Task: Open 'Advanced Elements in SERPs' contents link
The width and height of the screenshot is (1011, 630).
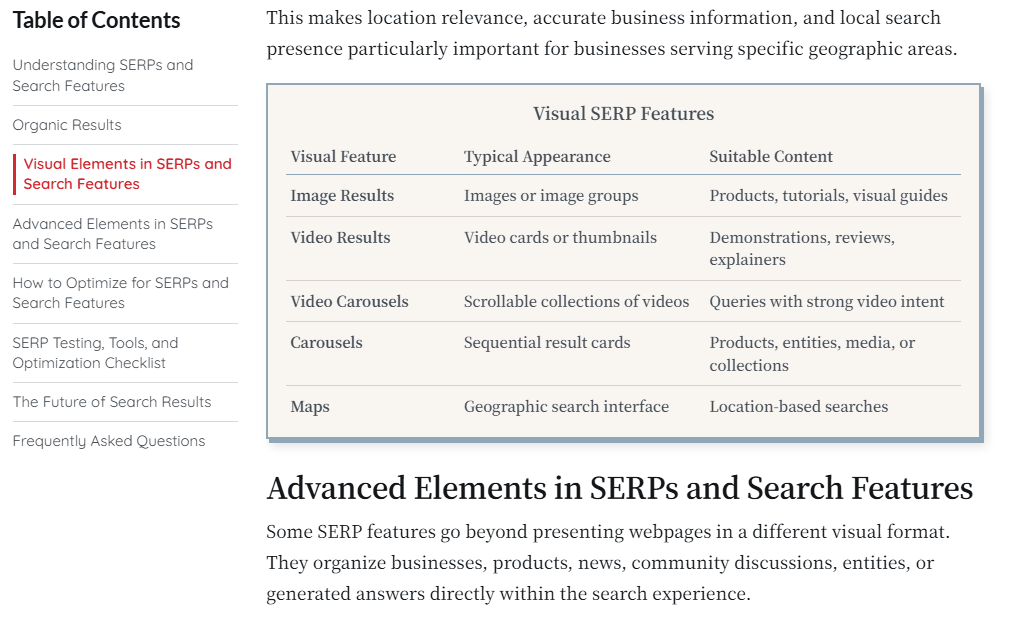Action: [113, 234]
